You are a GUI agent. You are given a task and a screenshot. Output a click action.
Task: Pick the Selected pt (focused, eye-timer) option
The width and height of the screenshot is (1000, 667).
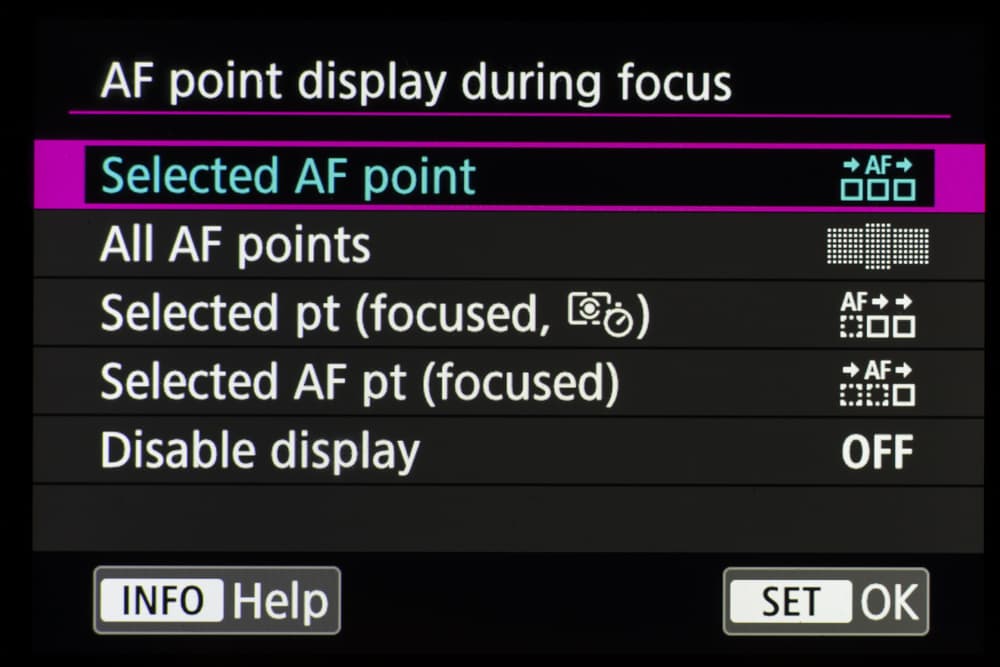pyautogui.click(x=375, y=315)
